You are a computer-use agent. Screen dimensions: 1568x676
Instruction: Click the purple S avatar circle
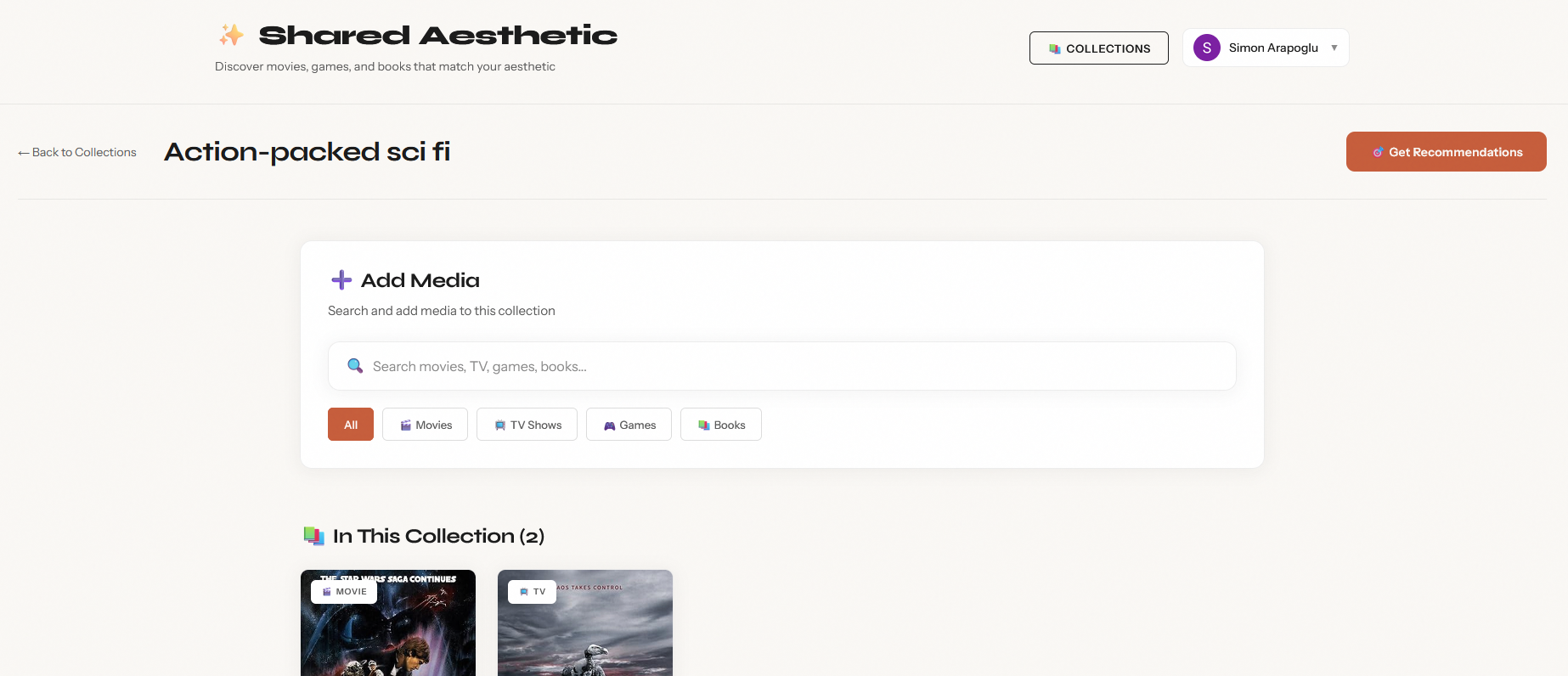(1205, 48)
